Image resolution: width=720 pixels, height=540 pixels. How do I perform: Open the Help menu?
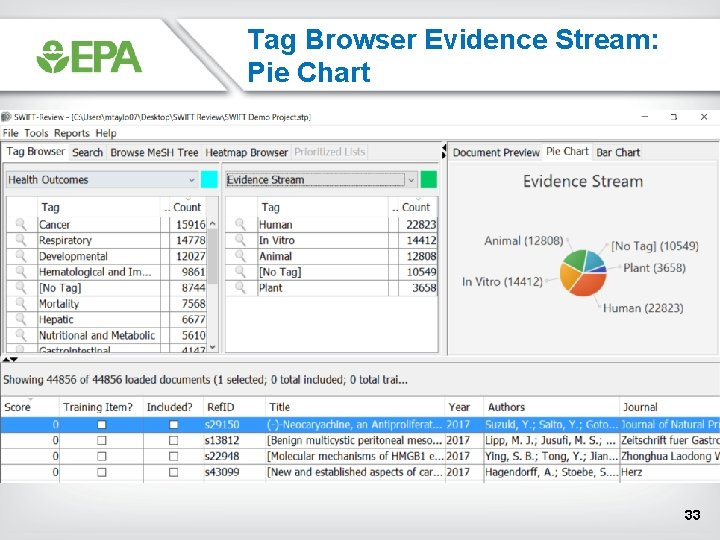pos(106,133)
